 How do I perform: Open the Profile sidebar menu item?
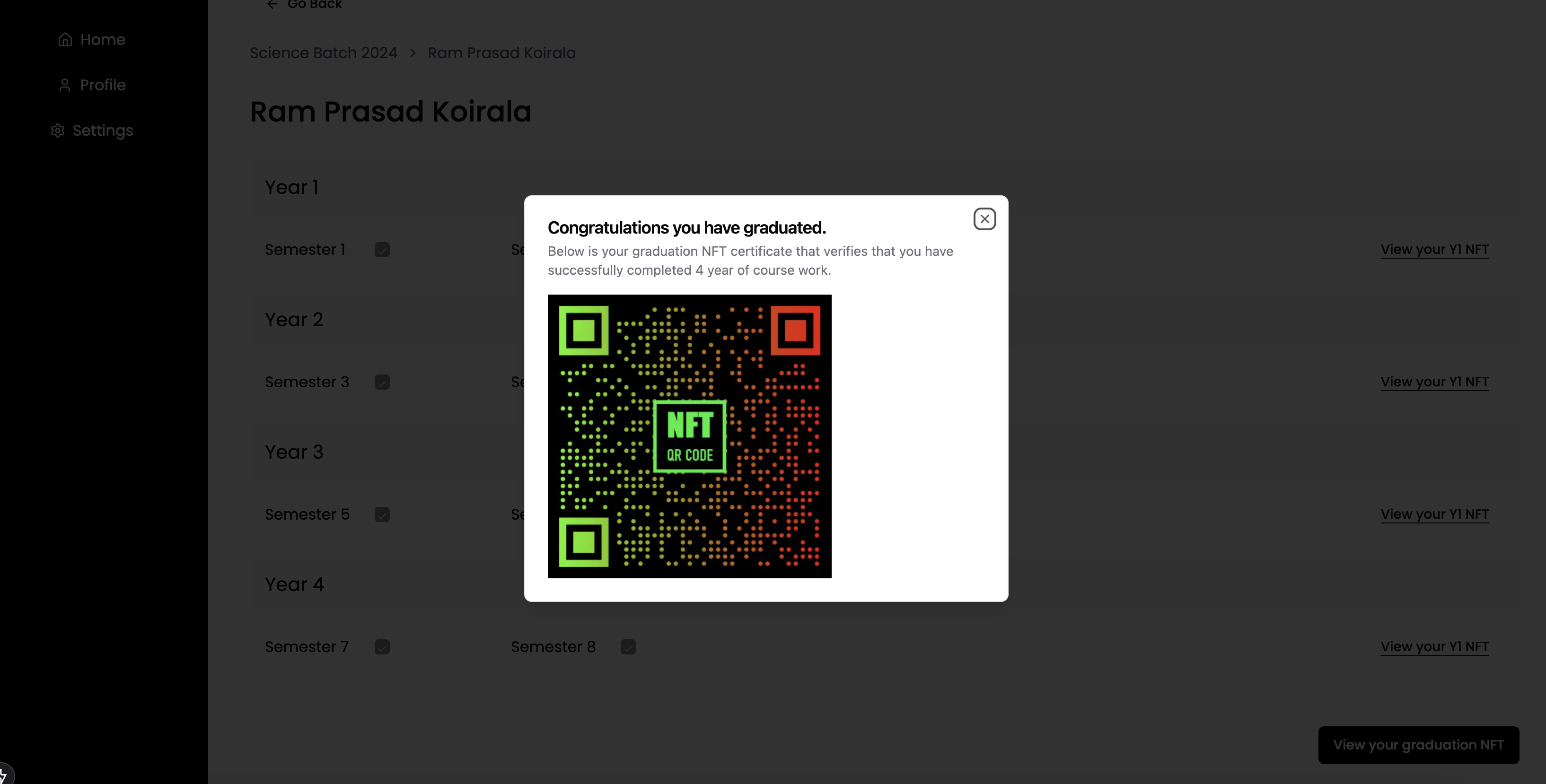click(x=103, y=85)
